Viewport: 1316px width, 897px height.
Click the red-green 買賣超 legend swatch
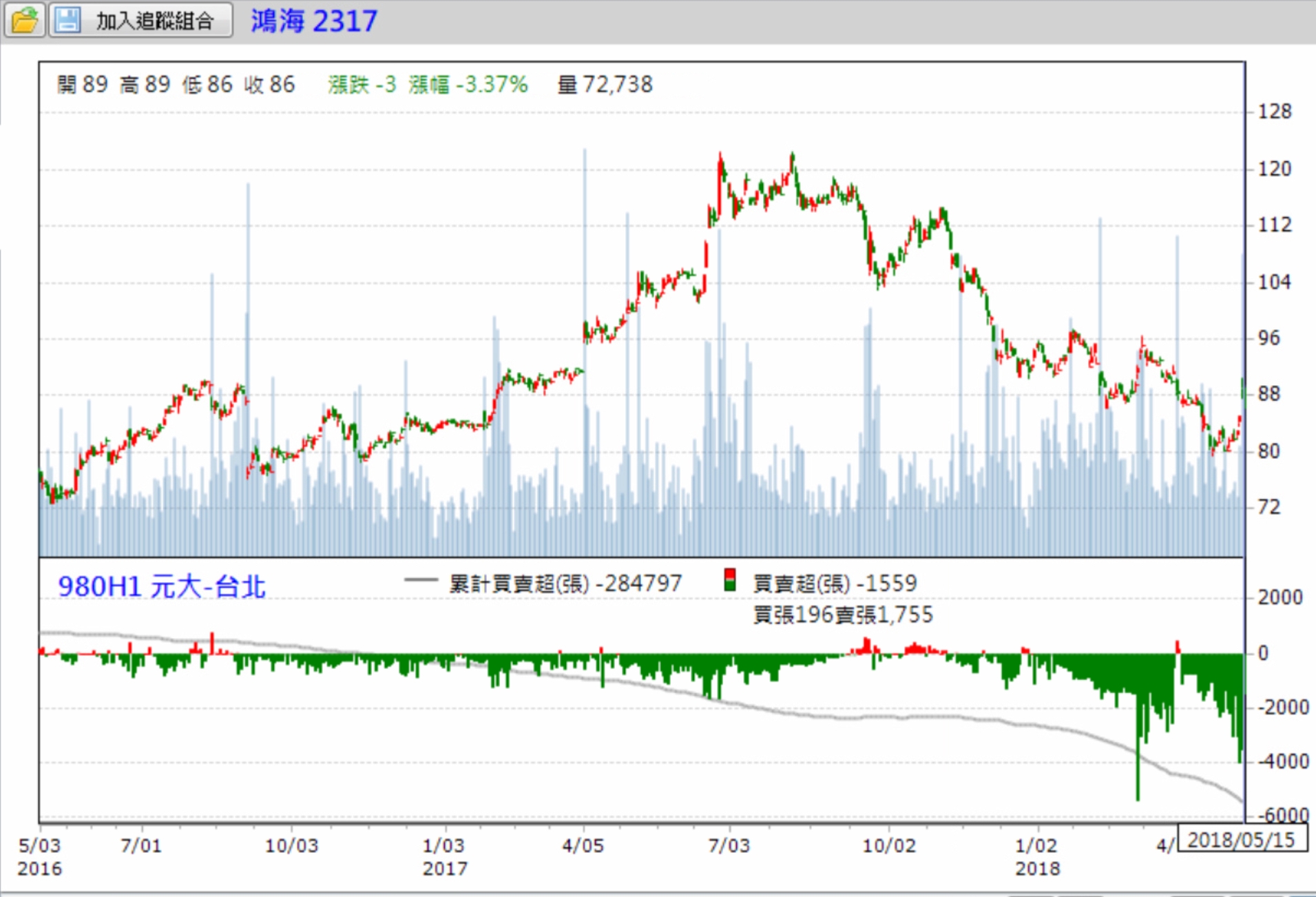(x=730, y=580)
